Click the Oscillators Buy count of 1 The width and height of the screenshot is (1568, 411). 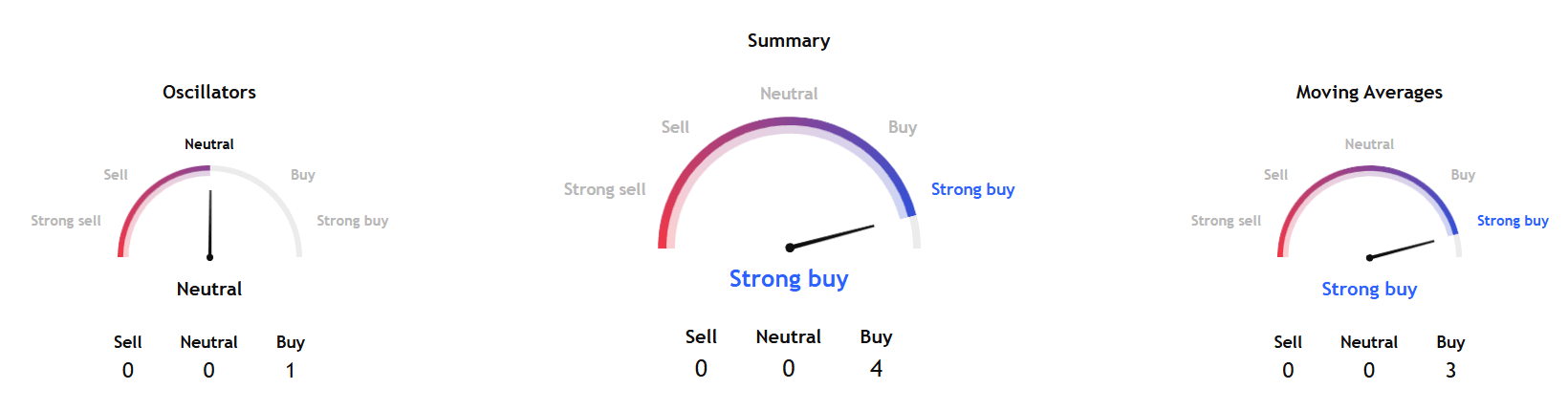(291, 371)
